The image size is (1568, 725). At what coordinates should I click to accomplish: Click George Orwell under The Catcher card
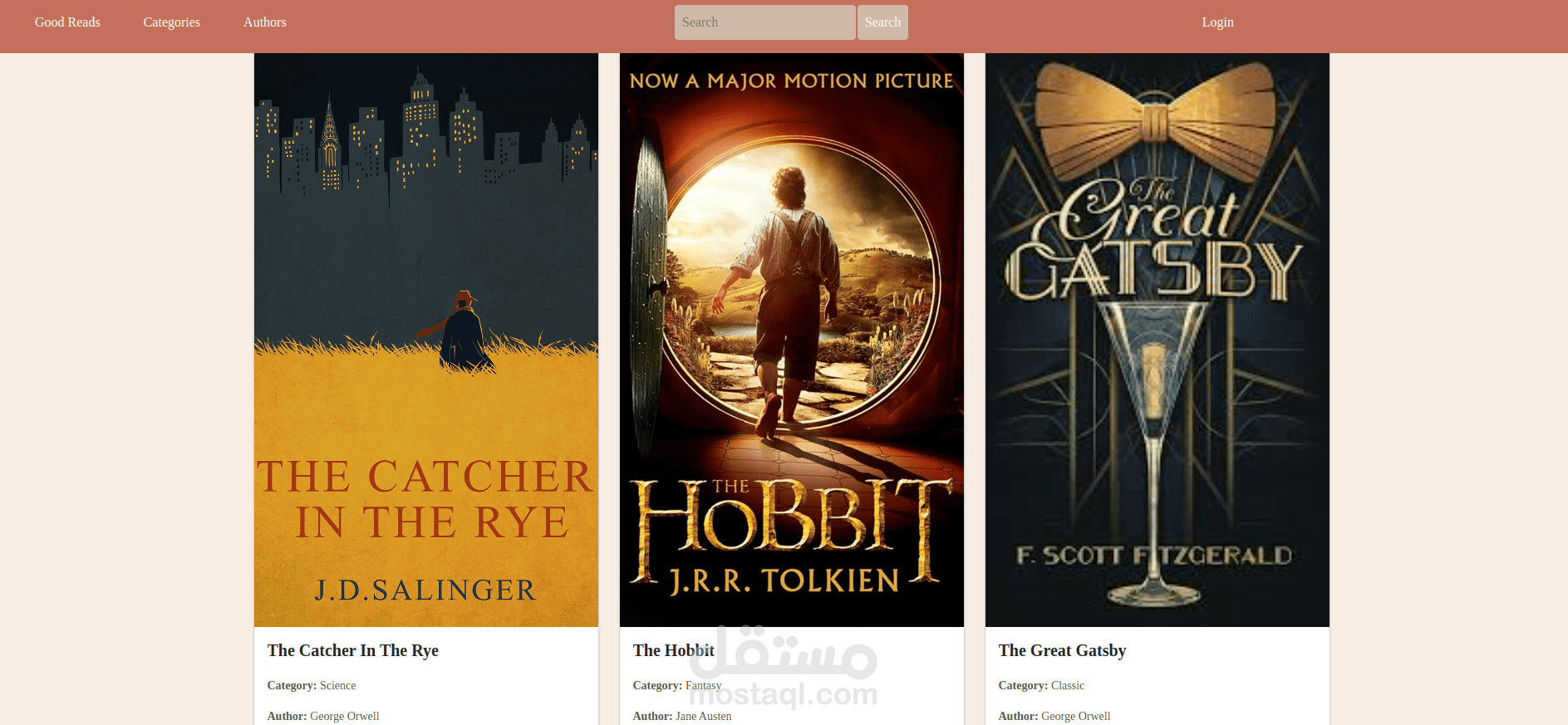pos(344,716)
